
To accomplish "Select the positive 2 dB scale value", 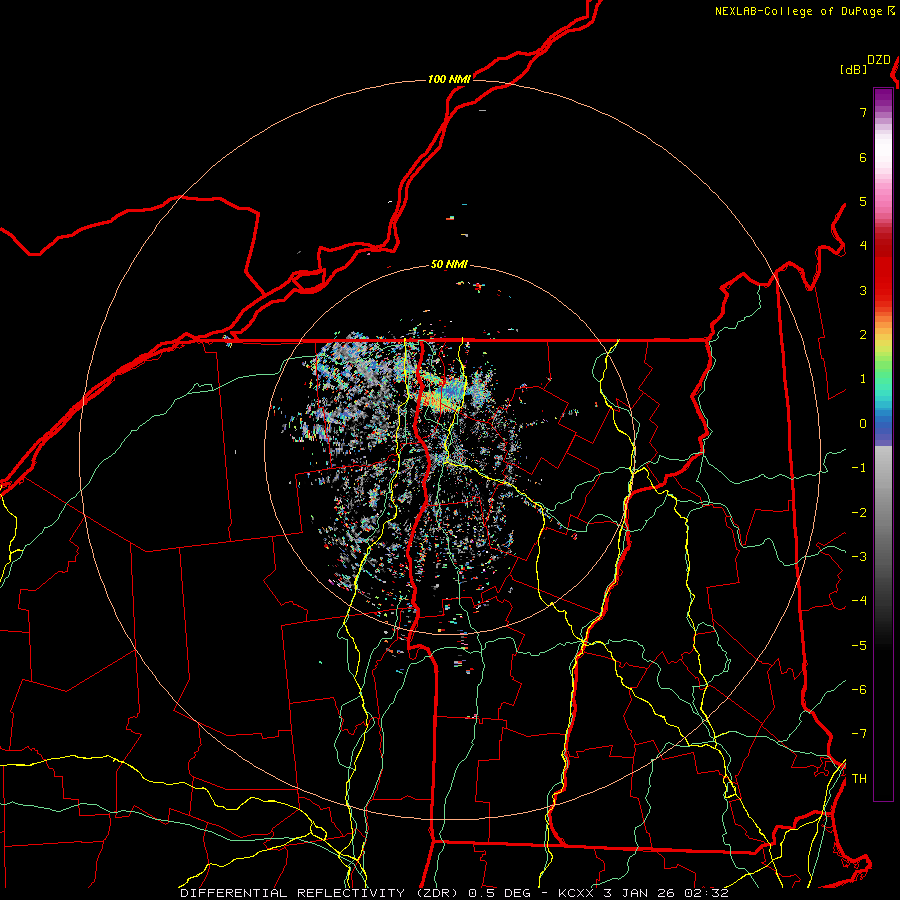I will tap(863, 335).
